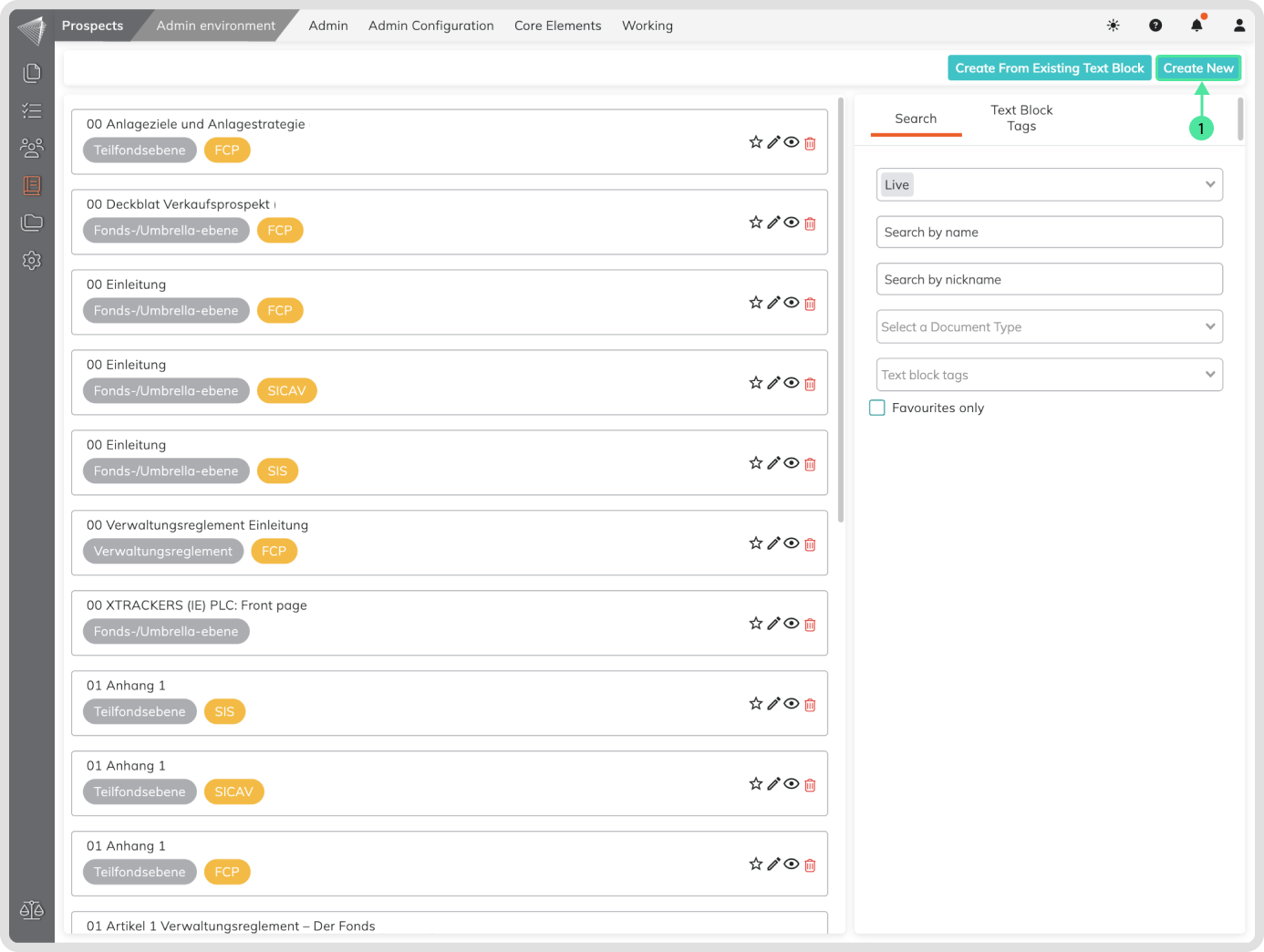Viewport: 1264px width, 952px height.
Task: Open the notifications bell
Action: [x=1197, y=26]
